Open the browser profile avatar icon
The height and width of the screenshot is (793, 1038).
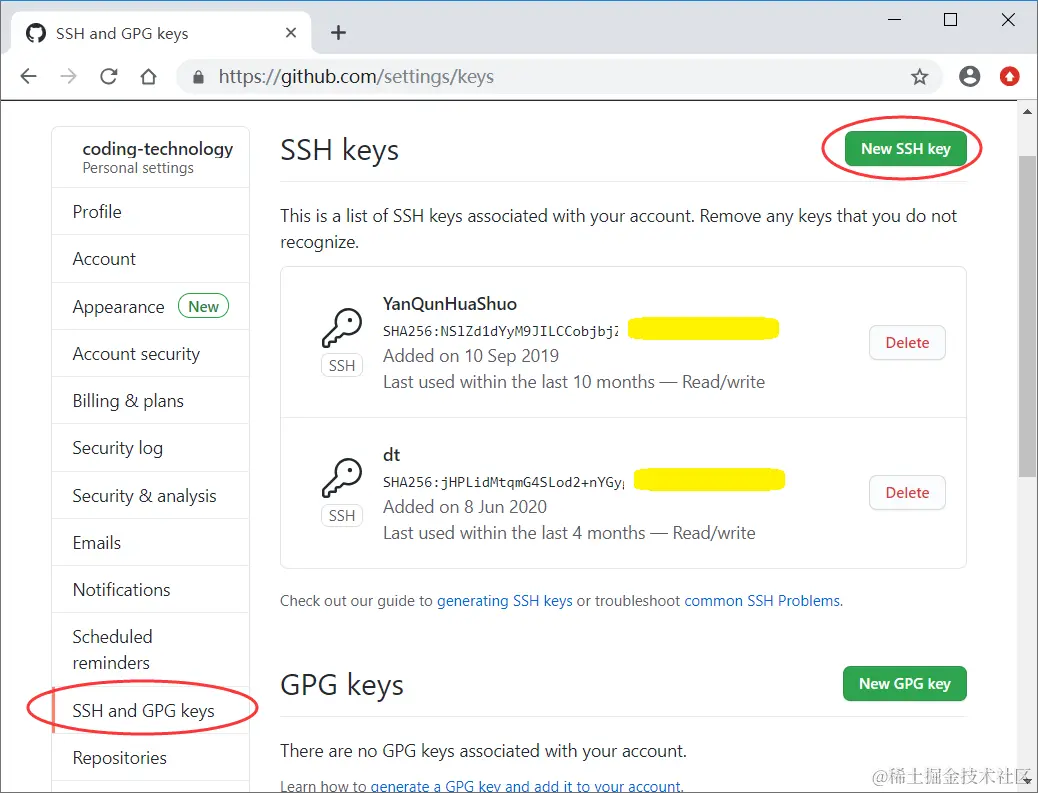pos(969,77)
